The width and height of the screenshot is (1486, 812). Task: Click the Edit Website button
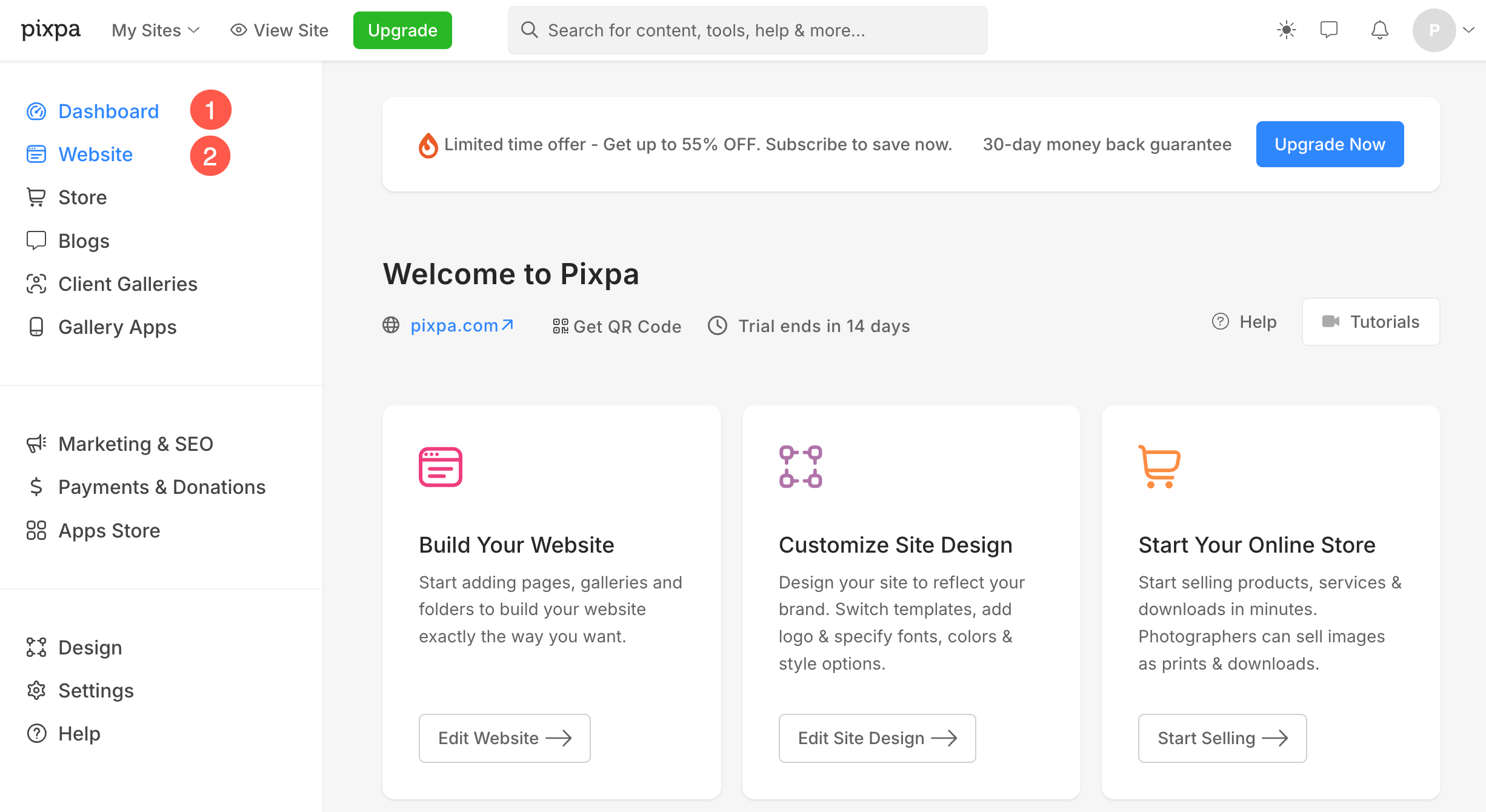pyautogui.click(x=504, y=738)
